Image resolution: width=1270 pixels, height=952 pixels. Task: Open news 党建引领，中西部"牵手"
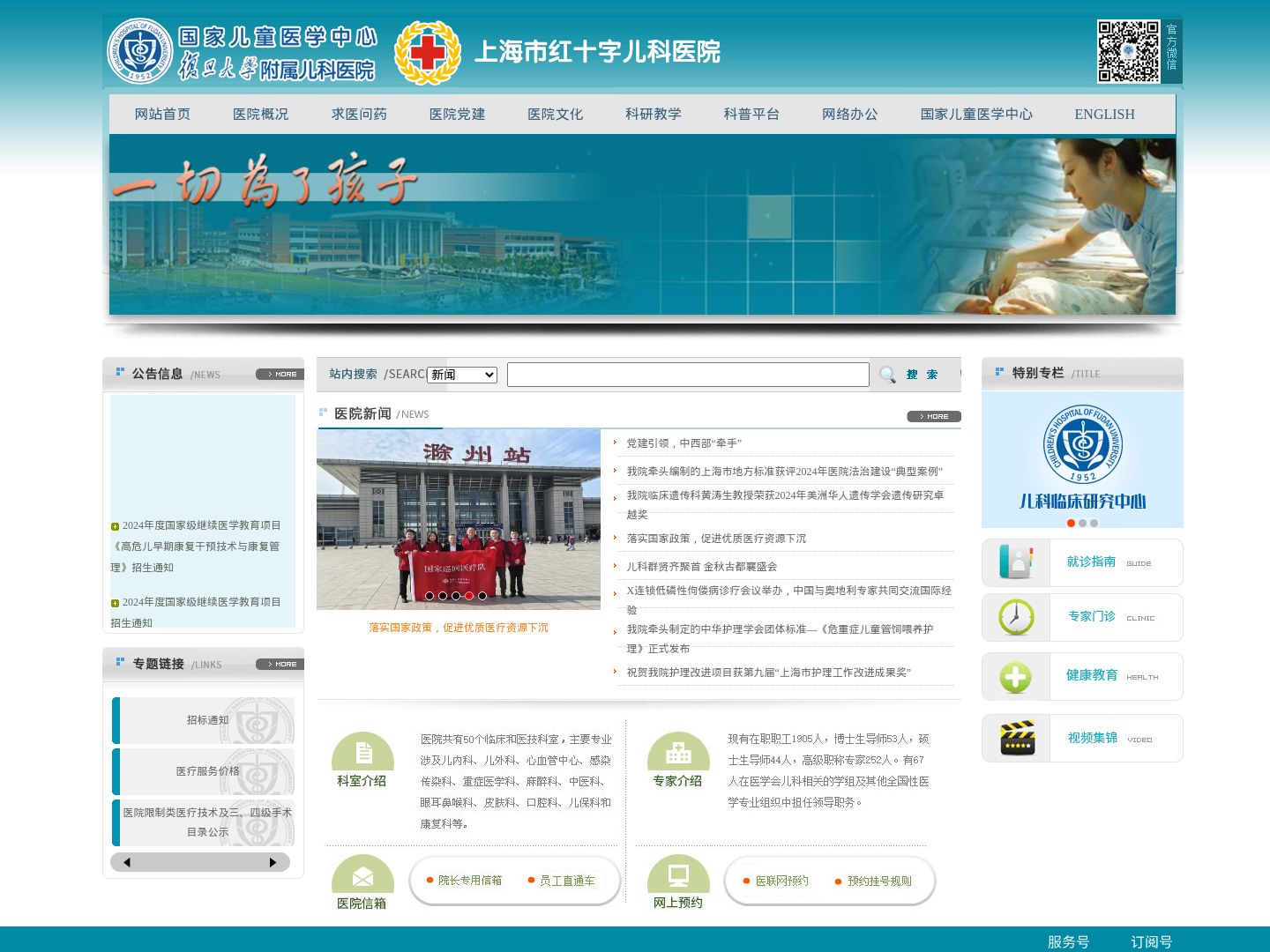[684, 443]
